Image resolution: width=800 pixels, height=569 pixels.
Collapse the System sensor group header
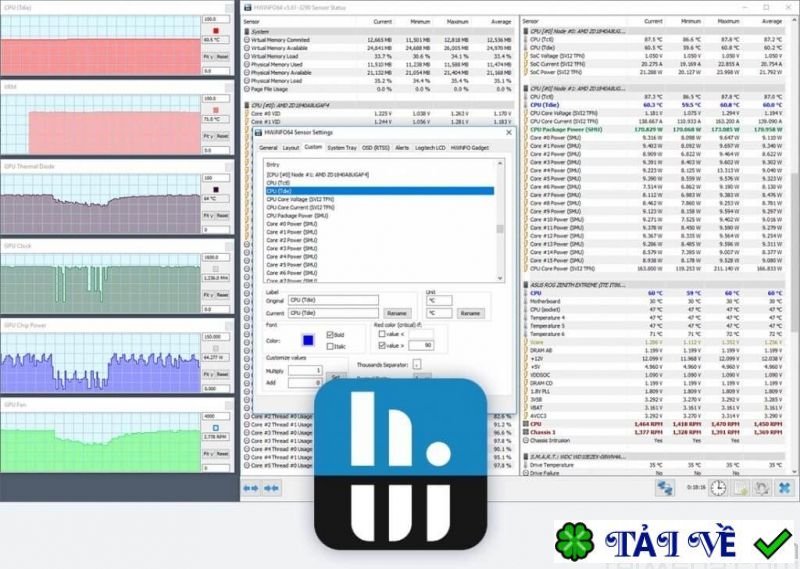380,32
